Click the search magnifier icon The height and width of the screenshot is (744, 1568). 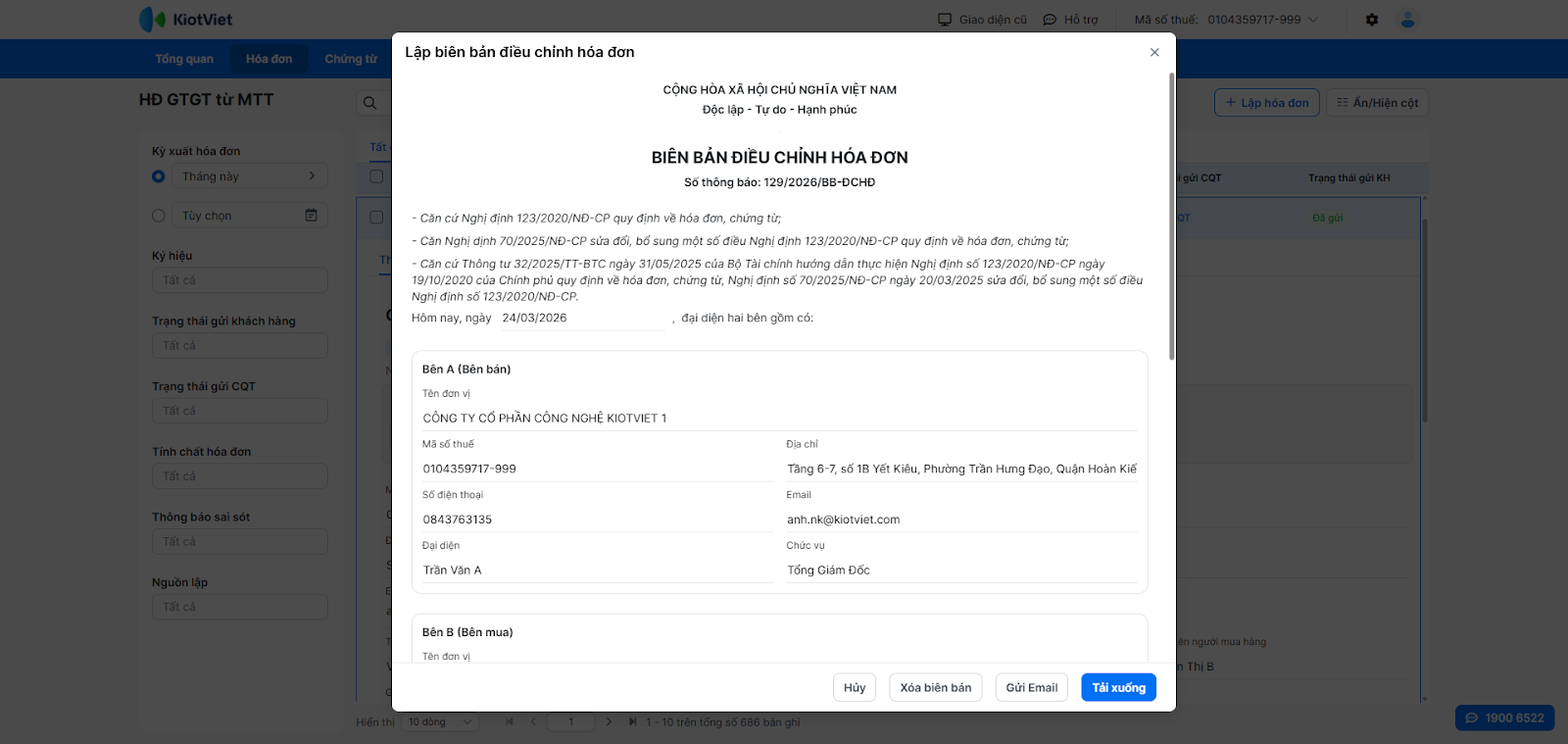pyautogui.click(x=369, y=103)
